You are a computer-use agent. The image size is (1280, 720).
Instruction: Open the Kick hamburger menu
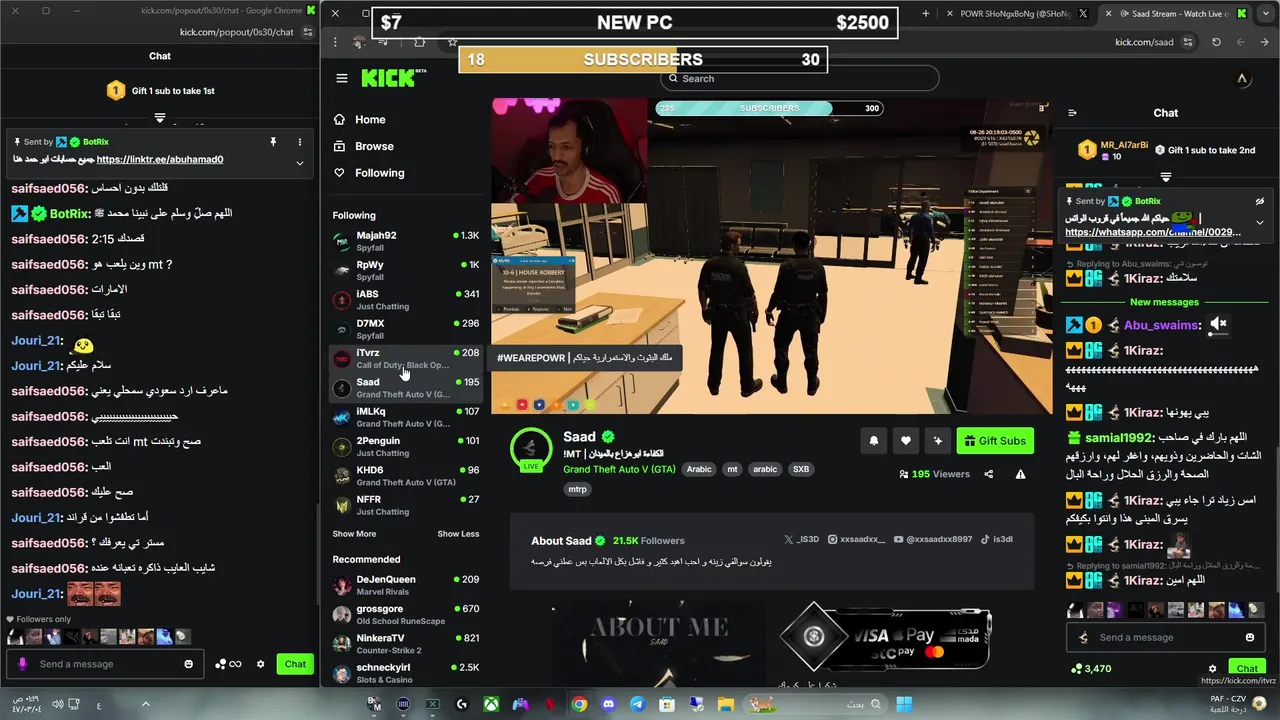pos(342,78)
